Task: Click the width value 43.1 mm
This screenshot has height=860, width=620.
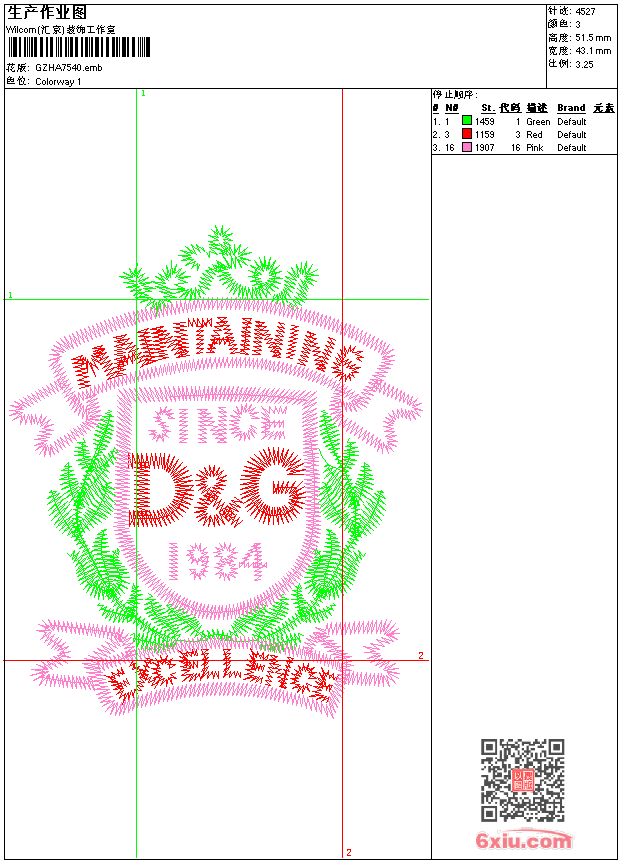Action: [593, 51]
